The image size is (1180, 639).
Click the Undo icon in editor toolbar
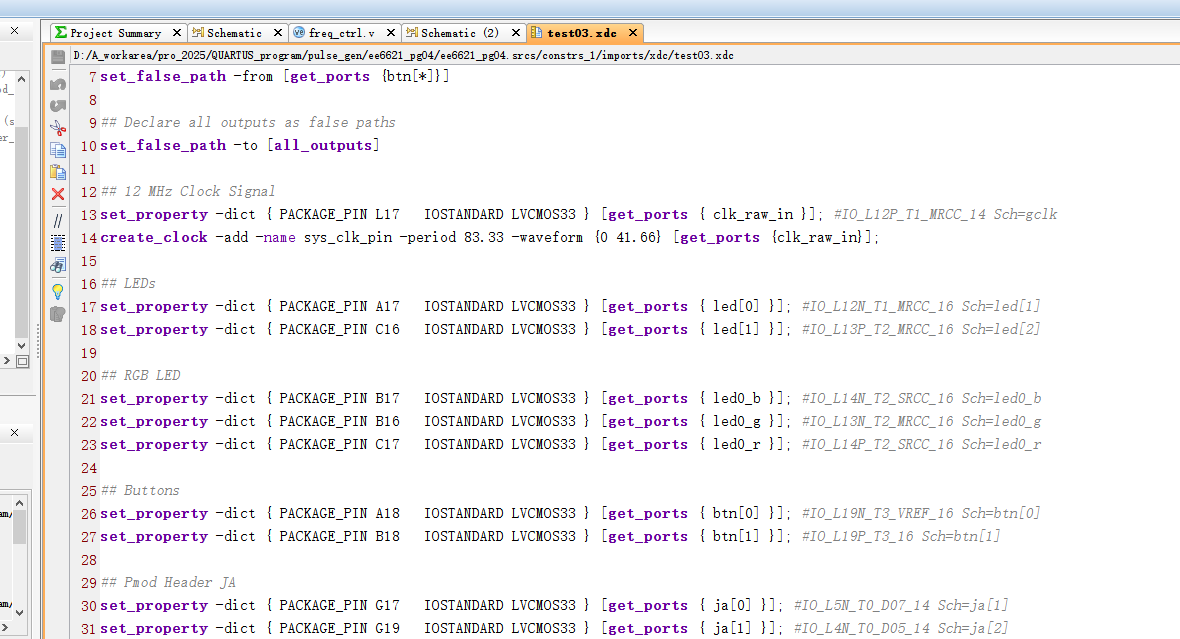[58, 84]
